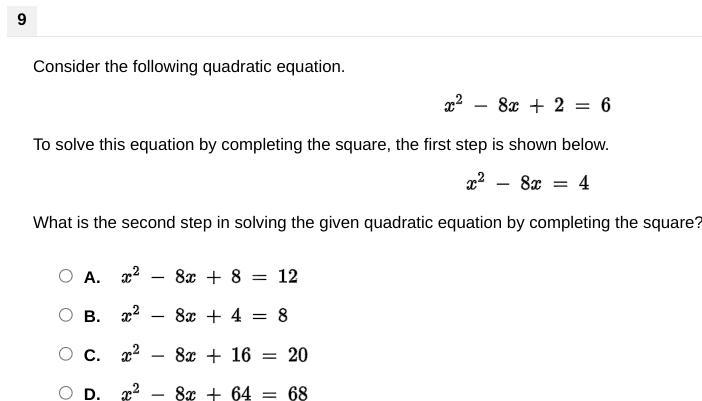Select the answer equation ending in = 20
The width and height of the screenshot is (702, 401).
(x=214, y=354)
